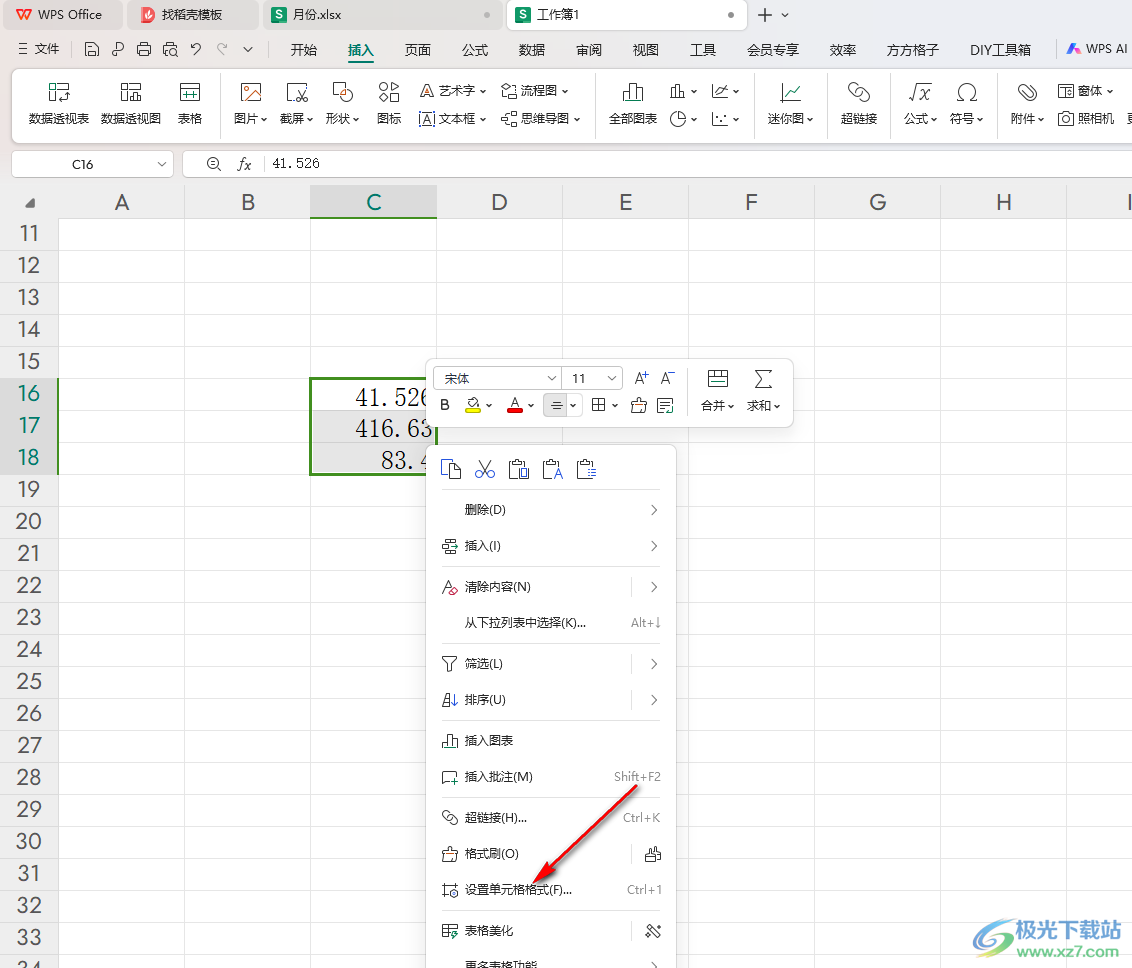Image resolution: width=1132 pixels, height=968 pixels.
Task: Open the Shapes (形状) gallery
Action: 342,104
